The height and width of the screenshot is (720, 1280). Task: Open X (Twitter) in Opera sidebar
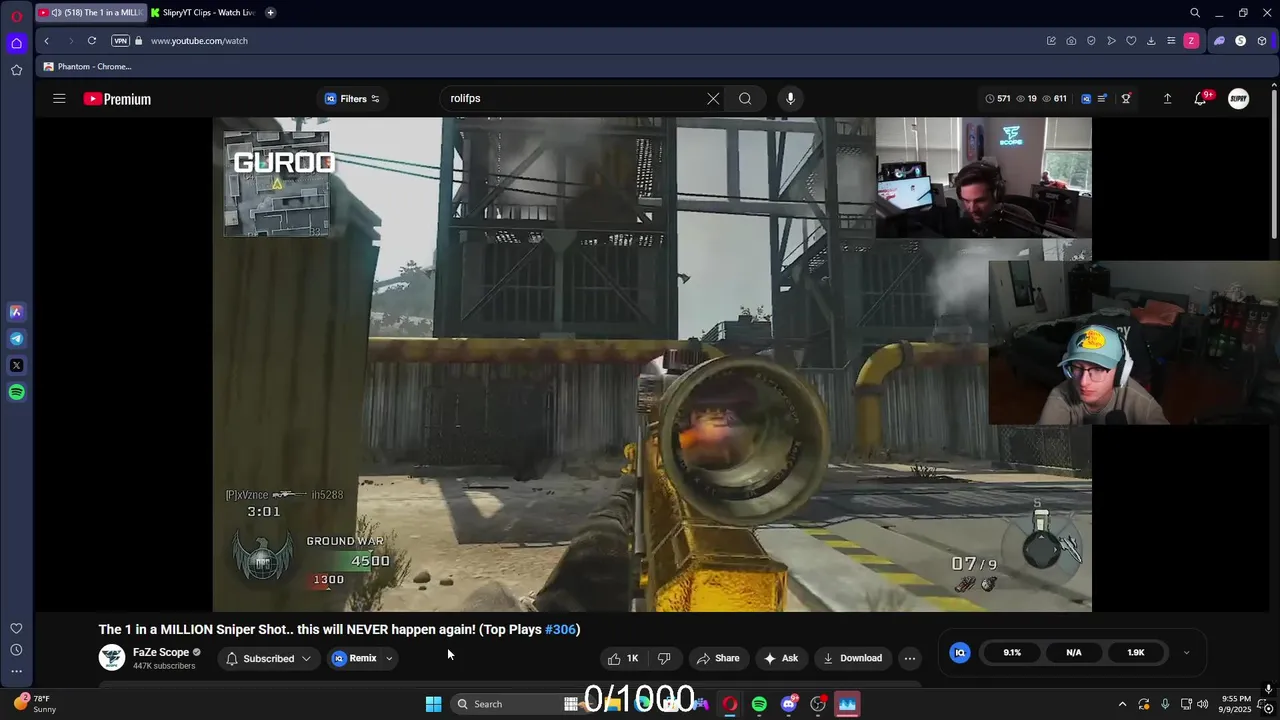(16, 366)
